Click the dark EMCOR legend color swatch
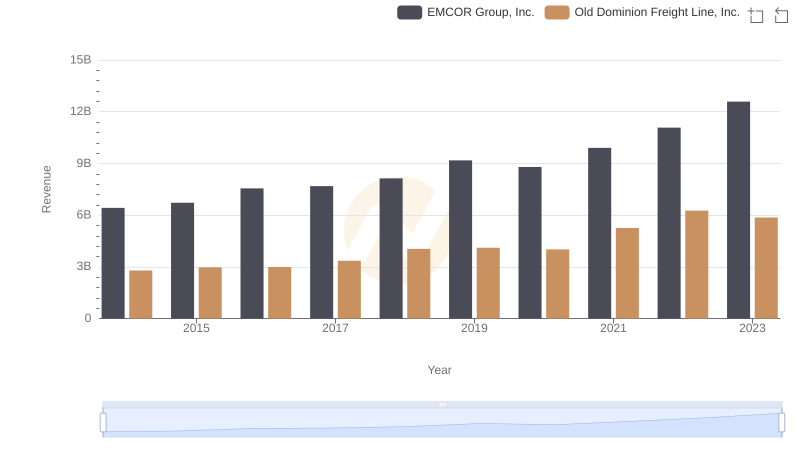This screenshot has width=800, height=461. coord(409,12)
